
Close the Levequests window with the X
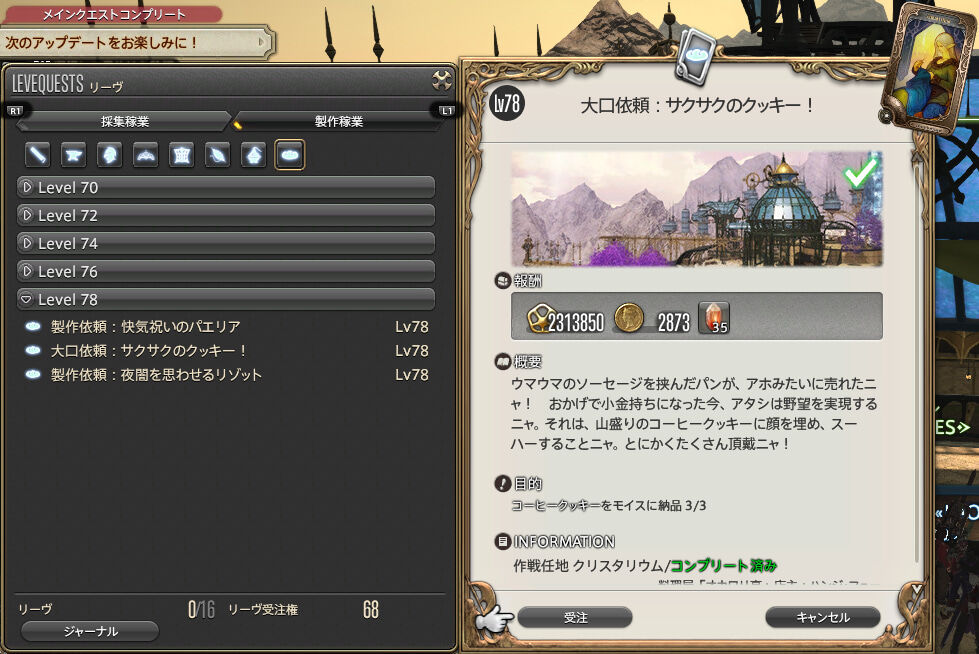pos(441,80)
